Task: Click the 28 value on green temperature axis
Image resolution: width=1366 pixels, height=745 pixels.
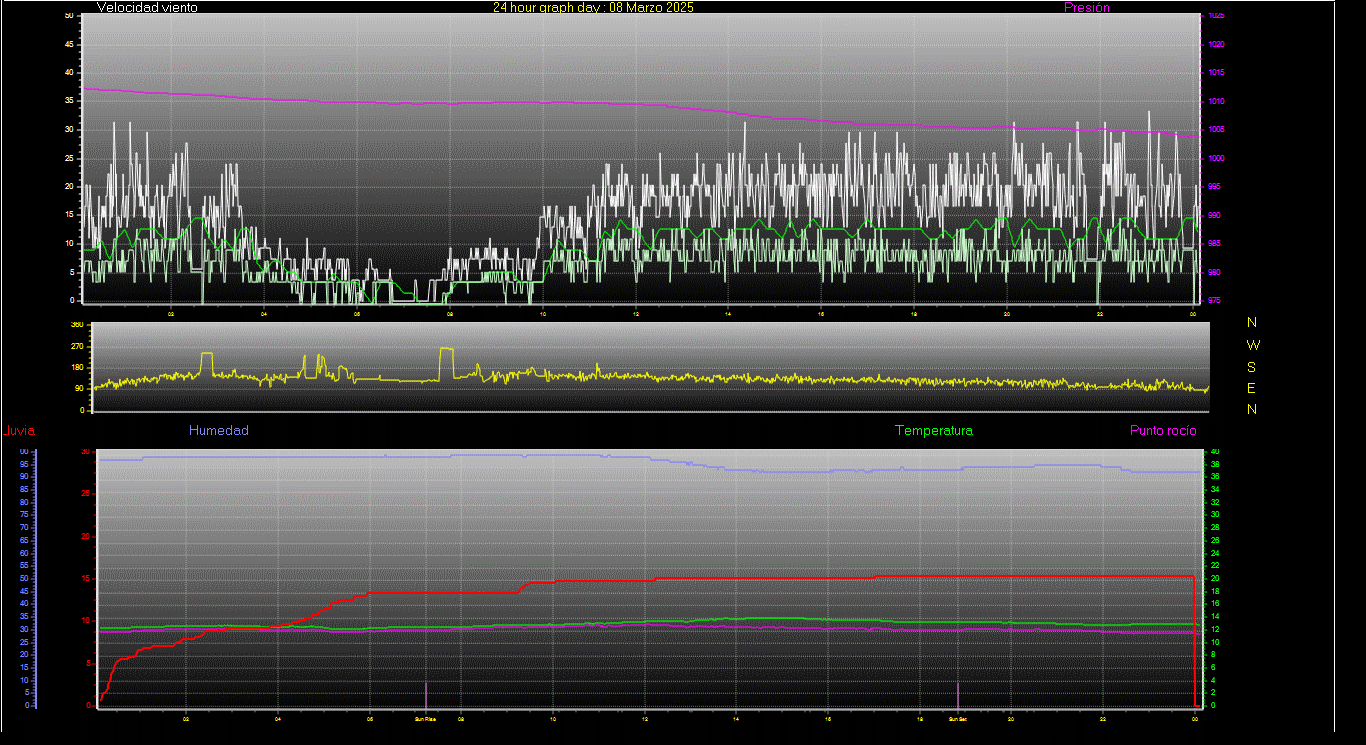Action: tap(1215, 528)
